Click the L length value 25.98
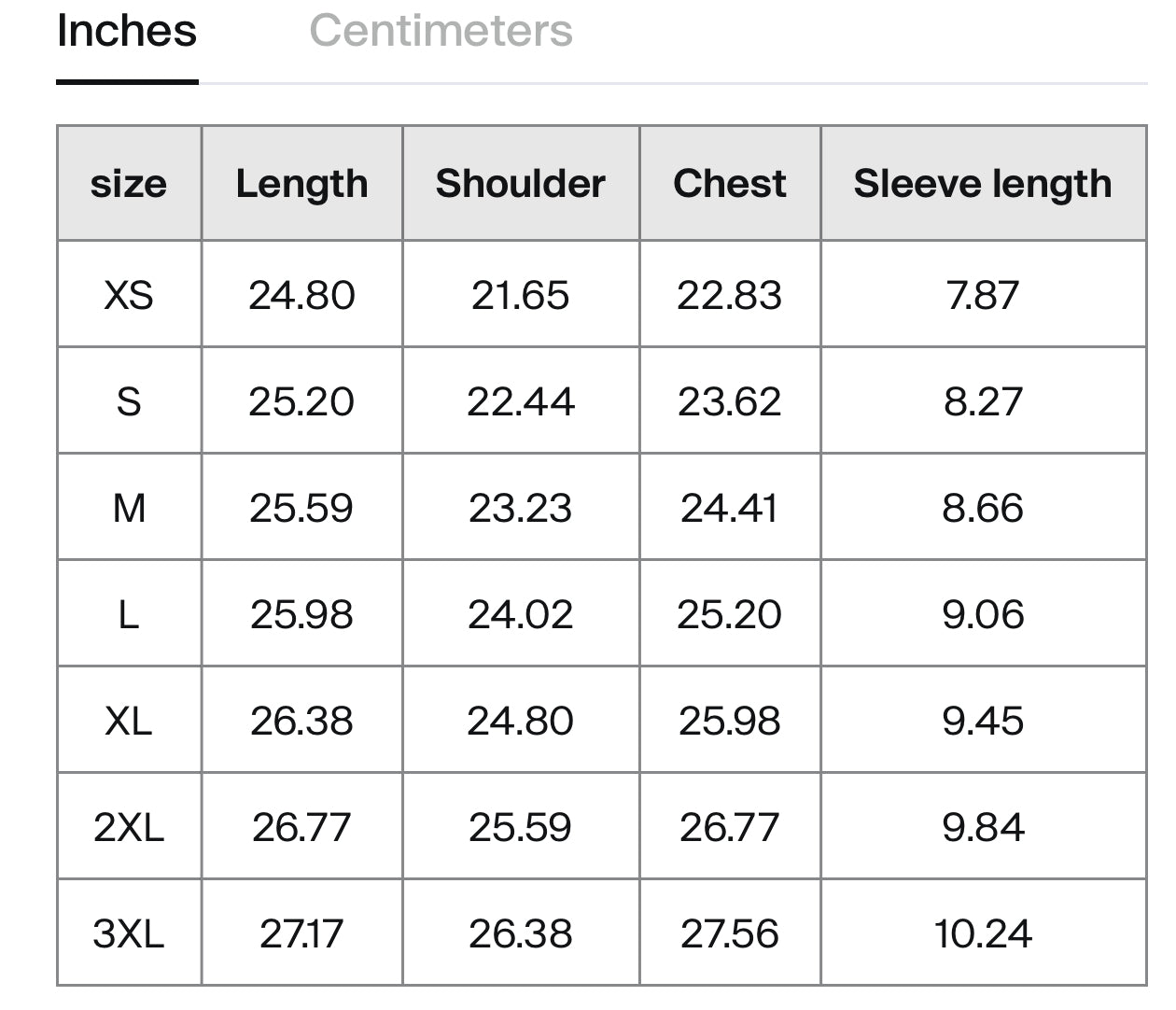The height and width of the screenshot is (1010, 1176). 301,615
